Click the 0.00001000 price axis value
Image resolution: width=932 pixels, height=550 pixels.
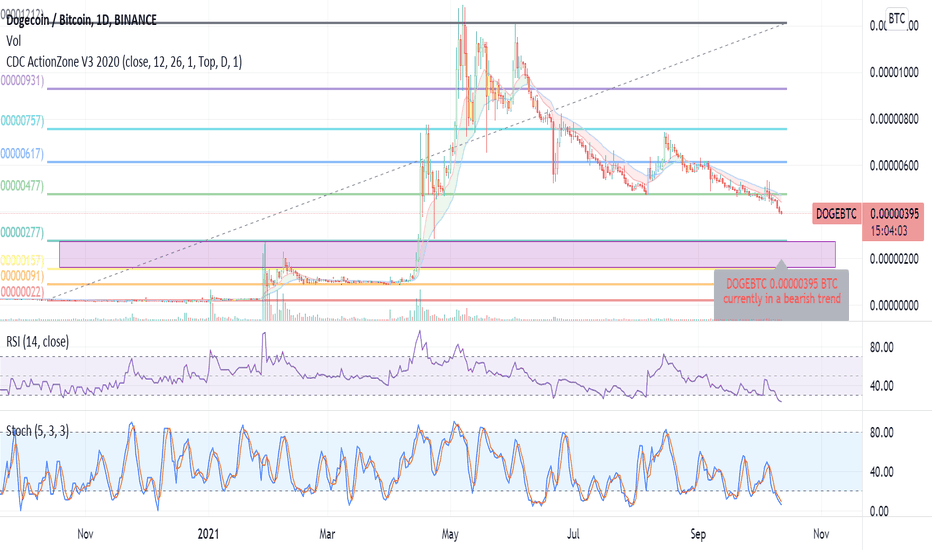894,73
